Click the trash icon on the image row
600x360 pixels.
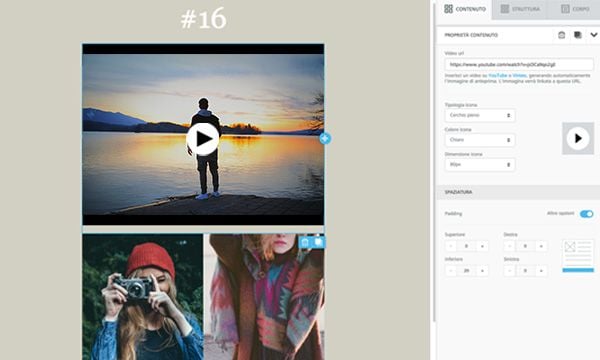pos(305,242)
